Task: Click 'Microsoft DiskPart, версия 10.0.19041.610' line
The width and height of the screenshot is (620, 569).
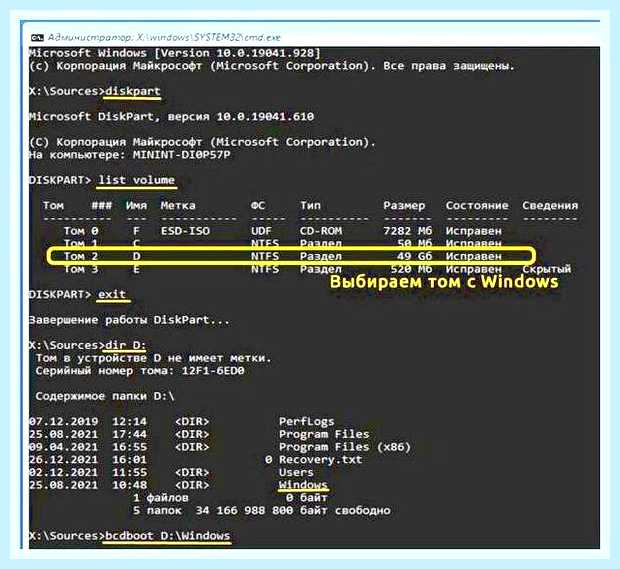Action: (x=171, y=117)
